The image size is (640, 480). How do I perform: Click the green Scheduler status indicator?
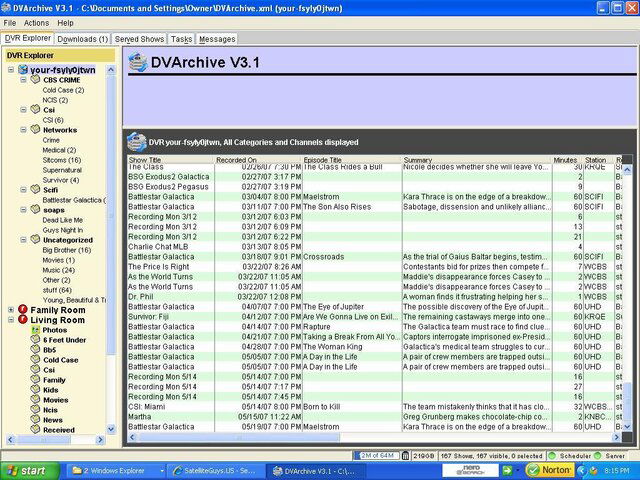click(x=553, y=456)
